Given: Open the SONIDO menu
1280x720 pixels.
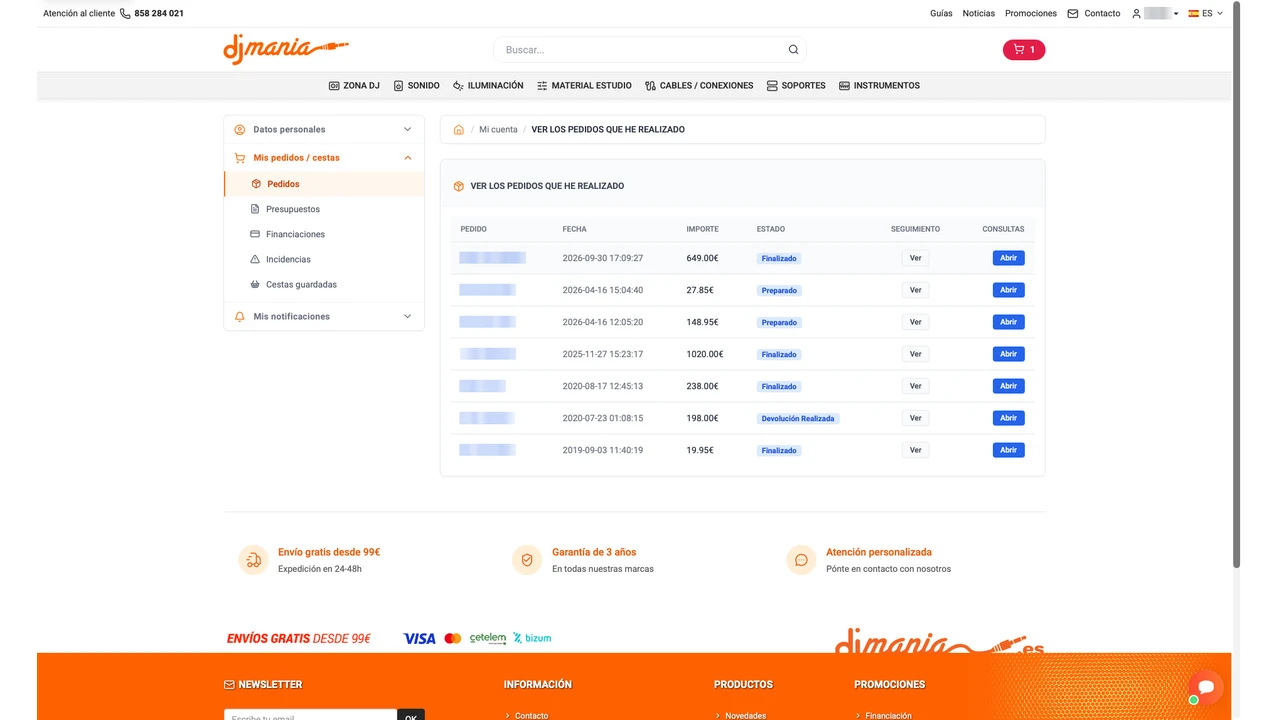Looking at the screenshot, I should tap(416, 86).
